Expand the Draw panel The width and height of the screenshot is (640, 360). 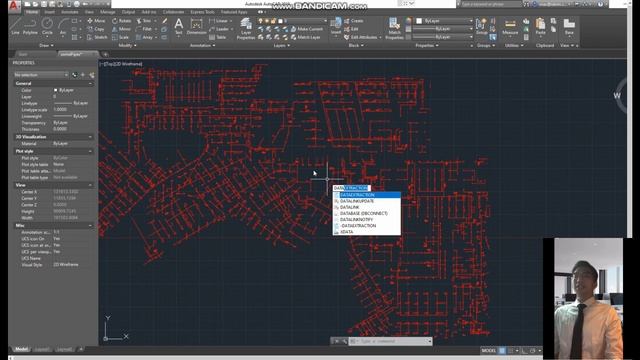click(x=46, y=45)
